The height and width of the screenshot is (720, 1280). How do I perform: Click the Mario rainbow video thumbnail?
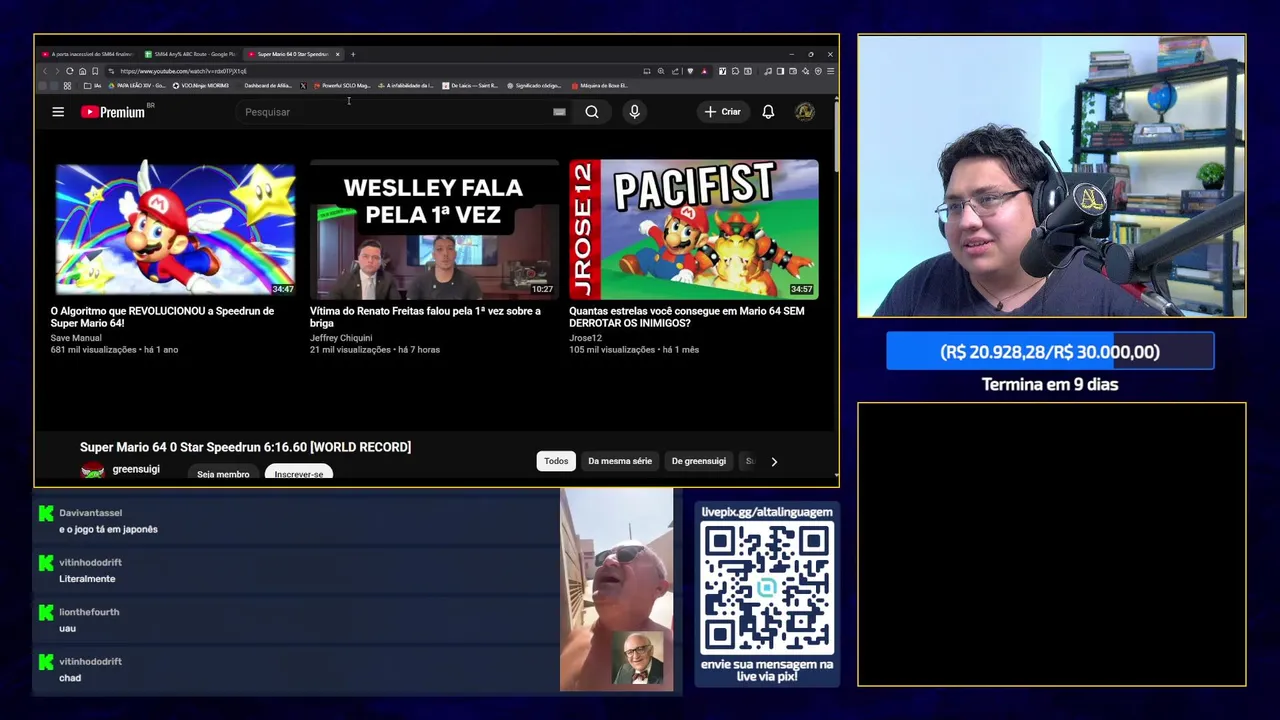pos(175,229)
